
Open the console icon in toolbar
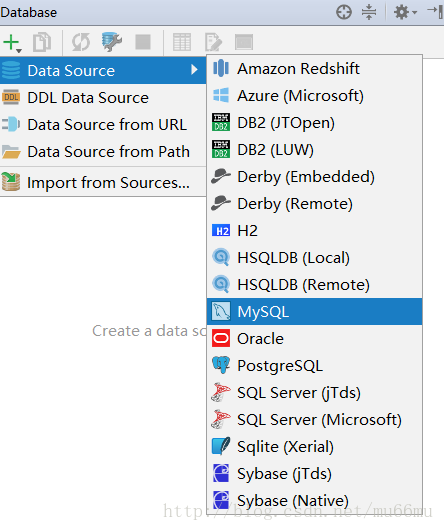coord(244,42)
